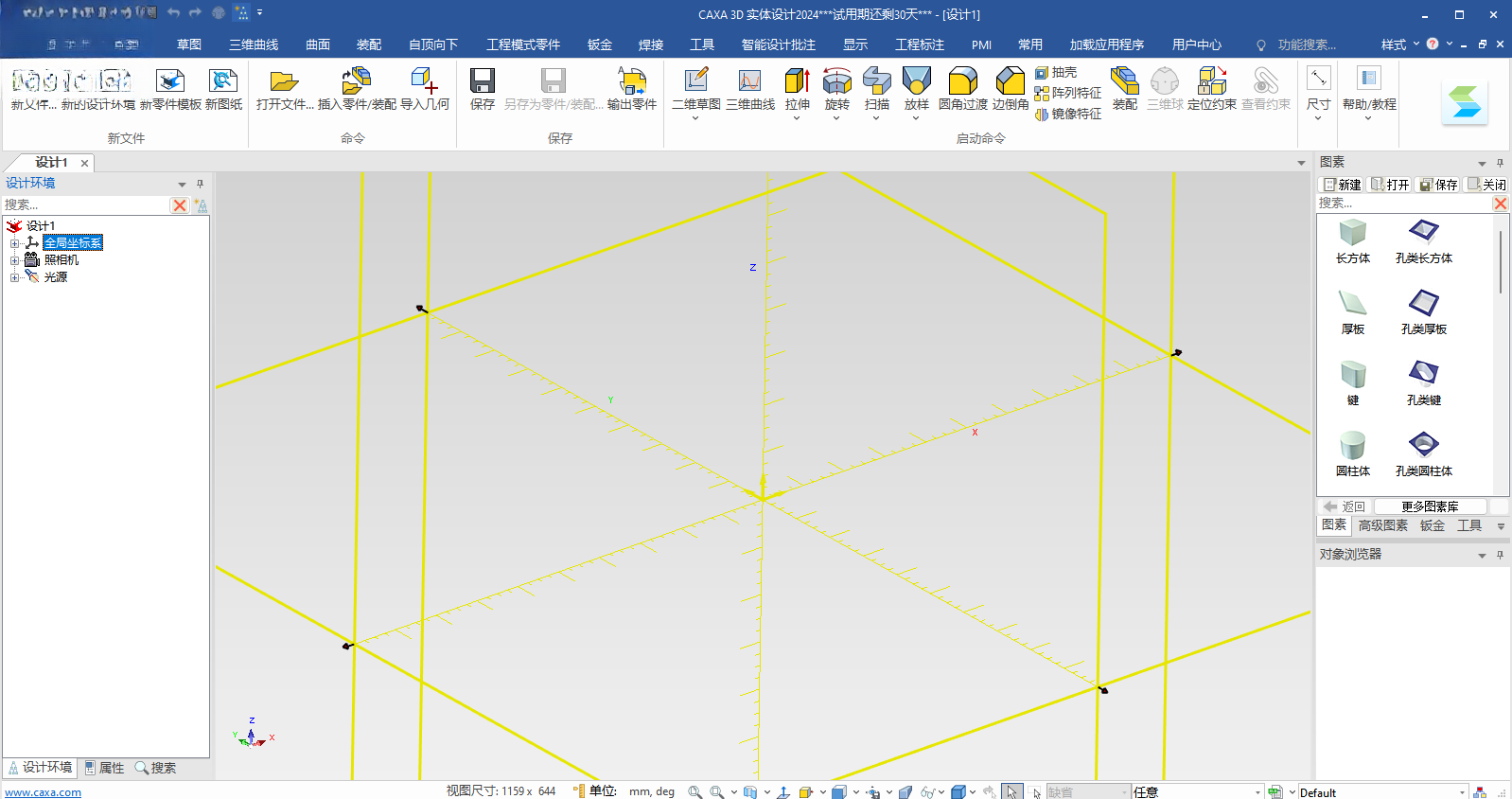
Task: Pin the 设计环境 panel
Action: pyautogui.click(x=200, y=184)
